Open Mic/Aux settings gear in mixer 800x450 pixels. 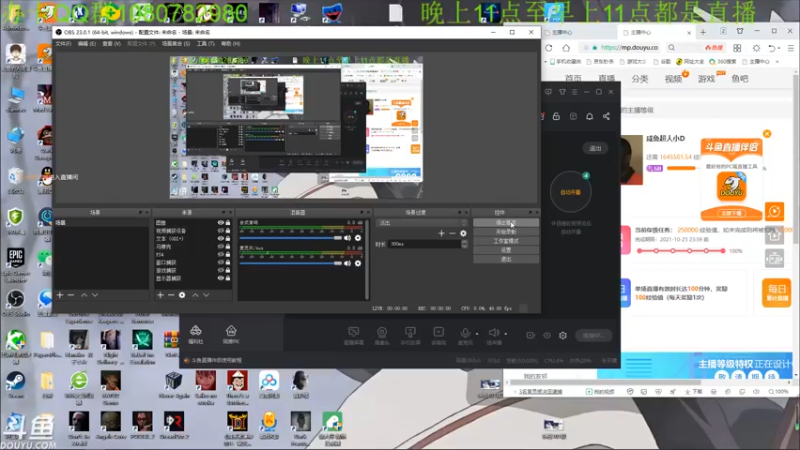[x=358, y=263]
